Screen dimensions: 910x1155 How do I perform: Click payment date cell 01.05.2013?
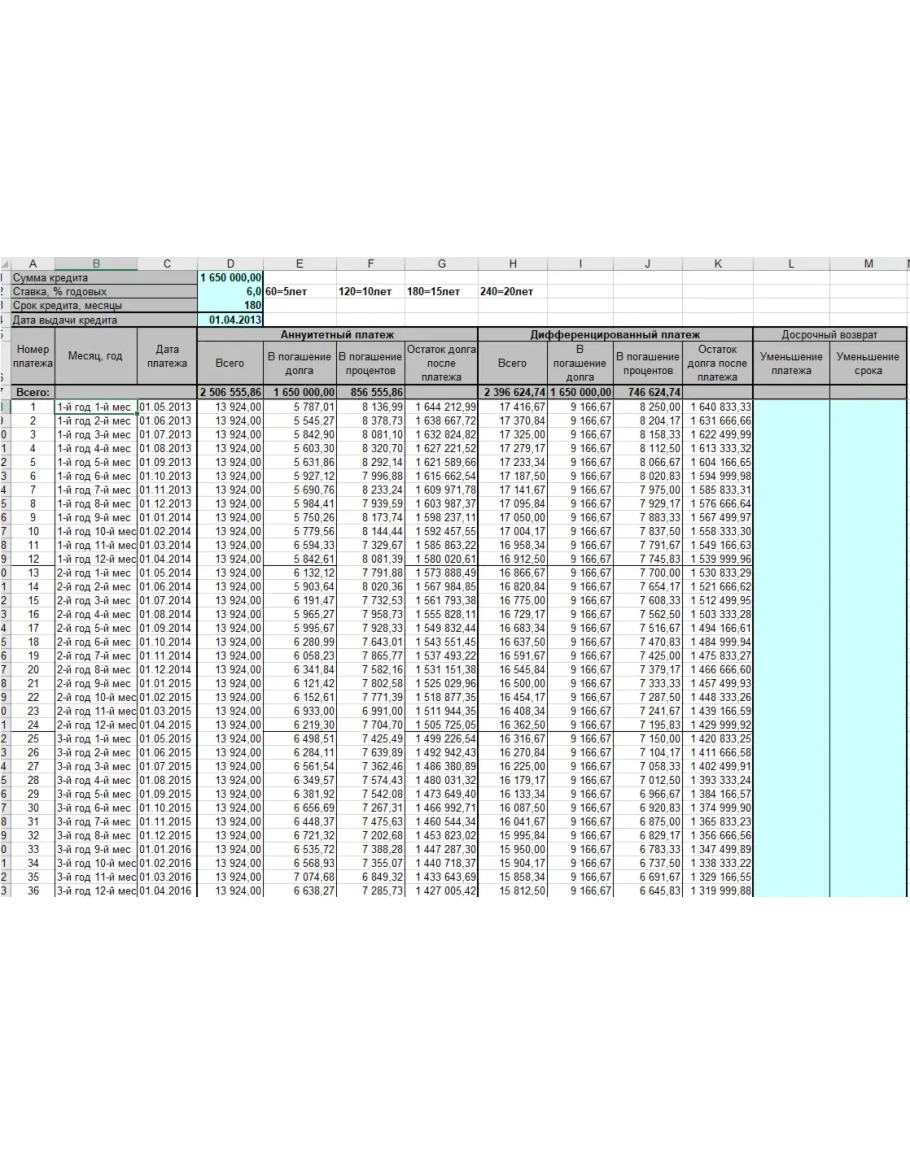[x=167, y=407]
